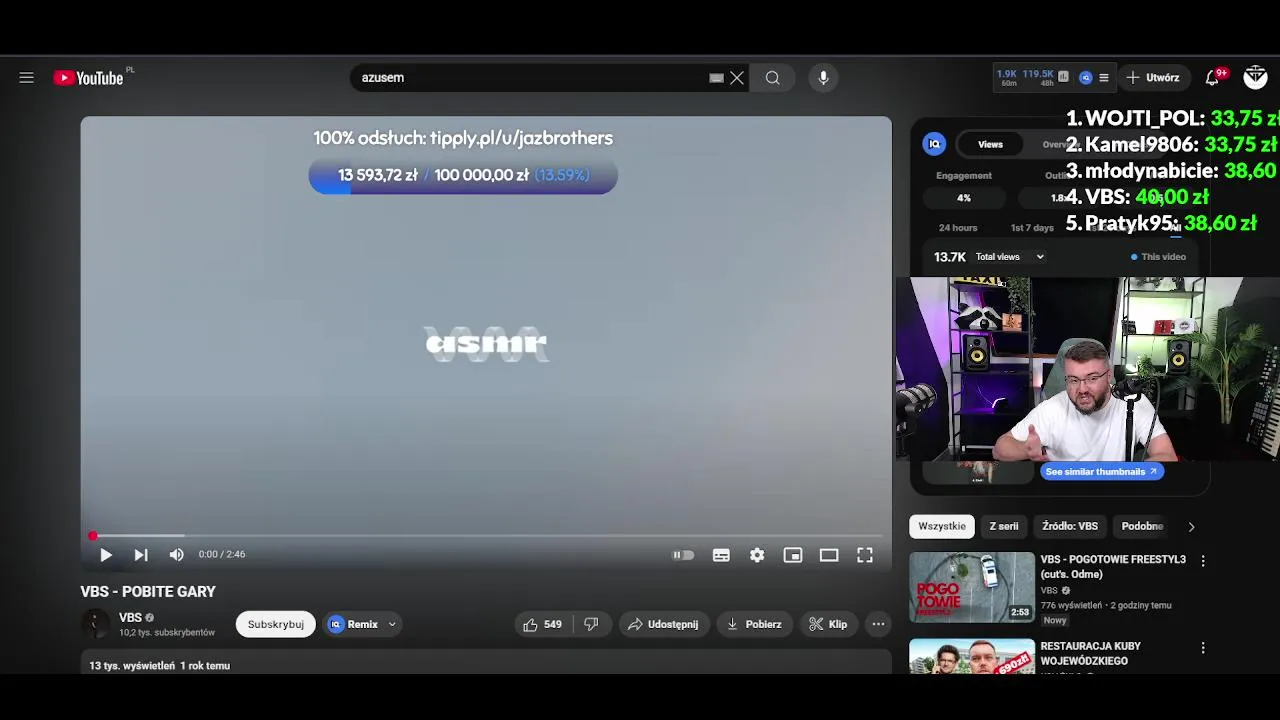
Task: Click the 1.9K 60m views stat
Action: 1009,77
